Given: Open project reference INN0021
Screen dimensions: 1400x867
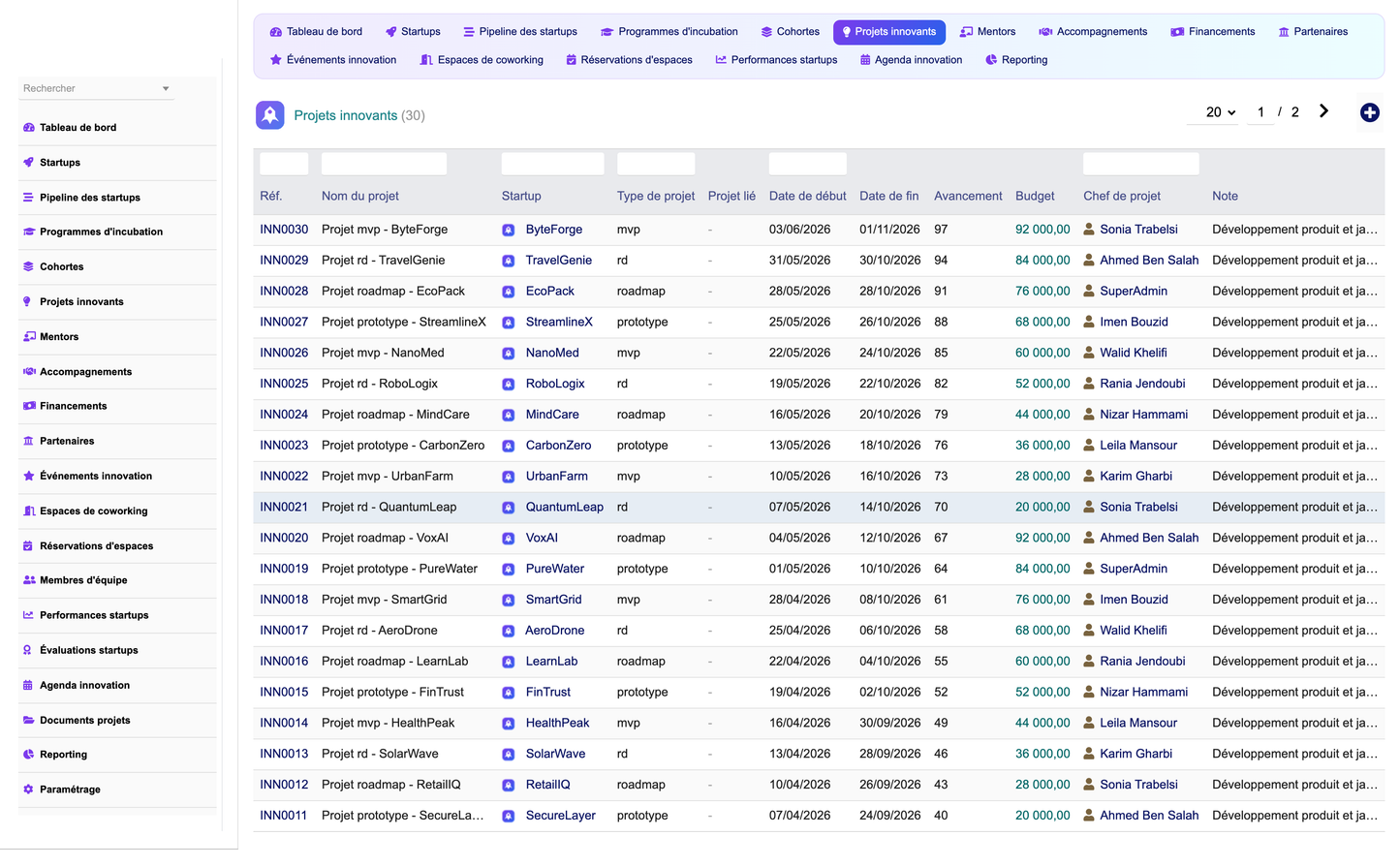Looking at the screenshot, I should click(x=284, y=507).
